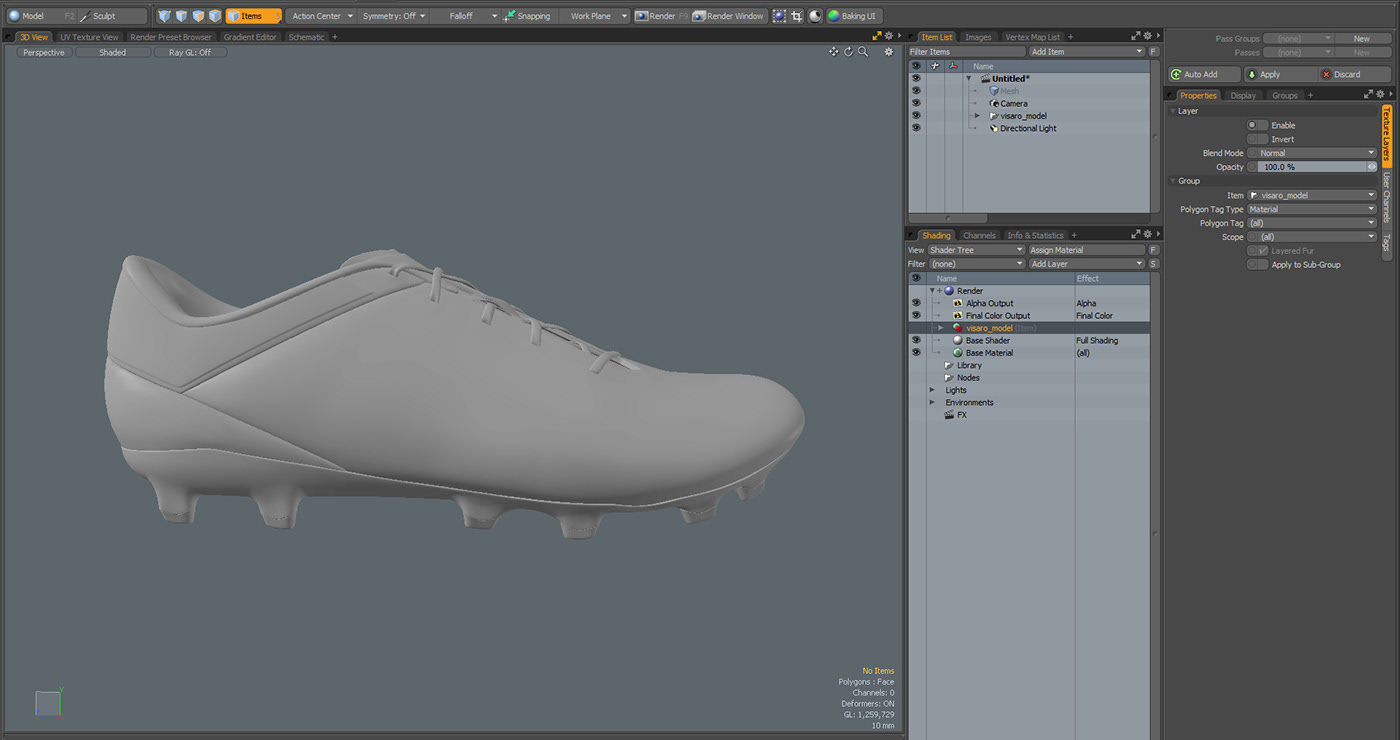1400x740 pixels.
Task: Click the Filter Items search field
Action: click(966, 50)
